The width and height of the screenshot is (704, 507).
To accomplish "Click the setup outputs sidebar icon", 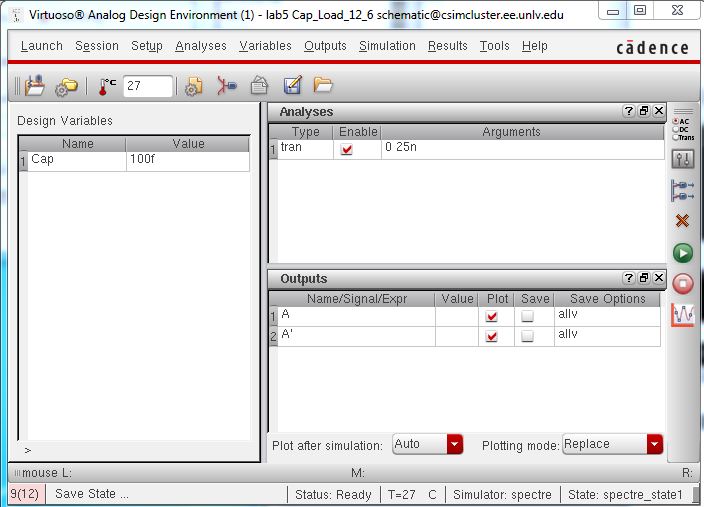I will tap(682, 190).
